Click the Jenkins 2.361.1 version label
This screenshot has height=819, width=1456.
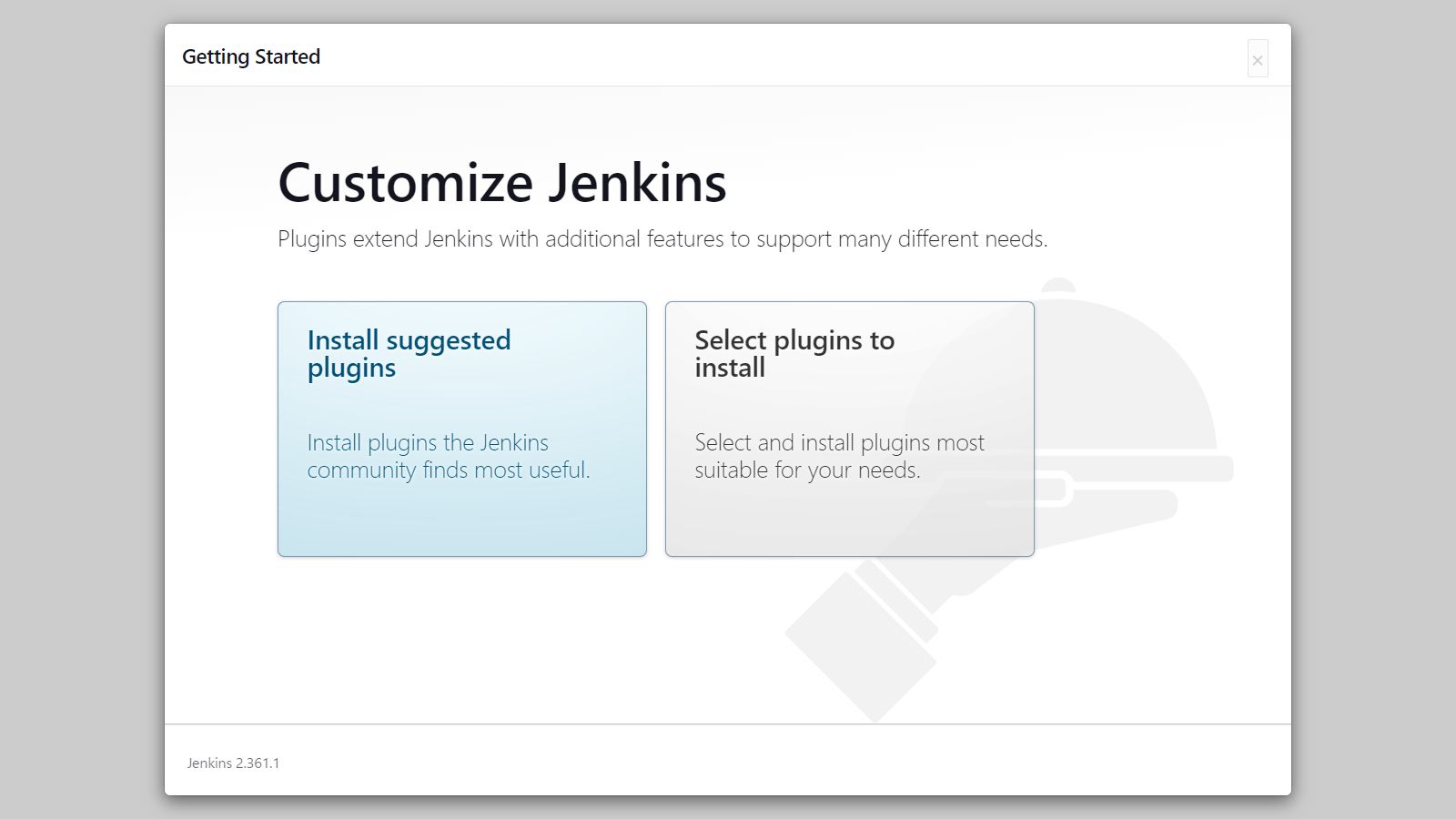tap(233, 763)
